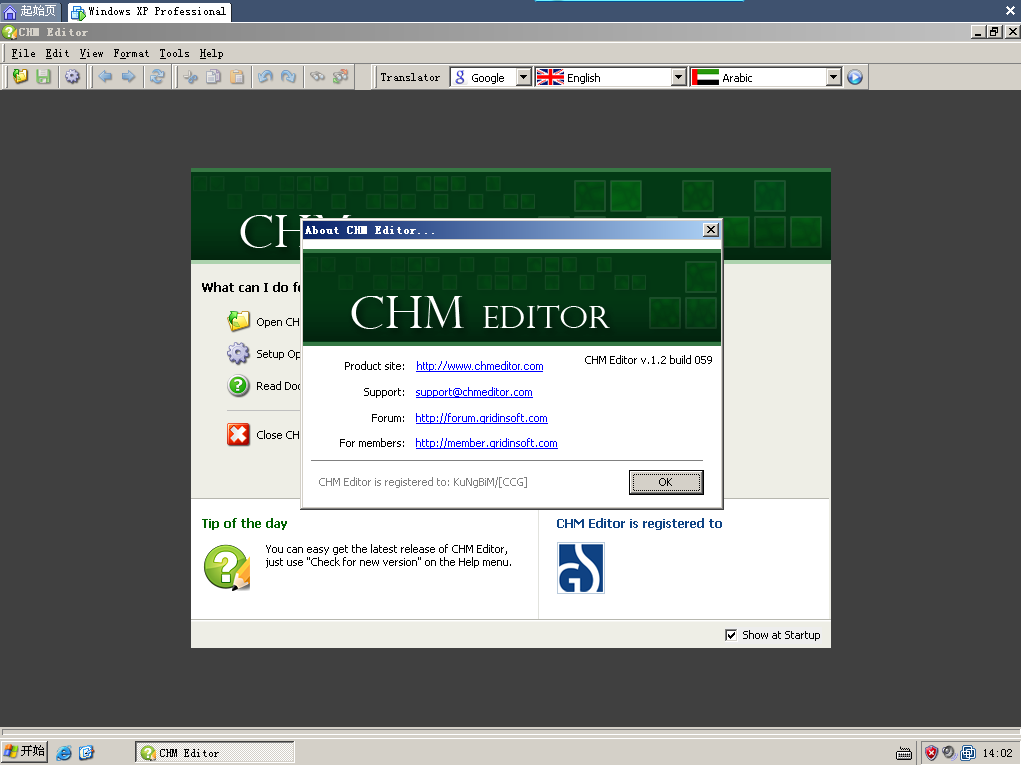Screen dimensions: 1021x765
Task: Open the File menu
Action: click(x=23, y=53)
